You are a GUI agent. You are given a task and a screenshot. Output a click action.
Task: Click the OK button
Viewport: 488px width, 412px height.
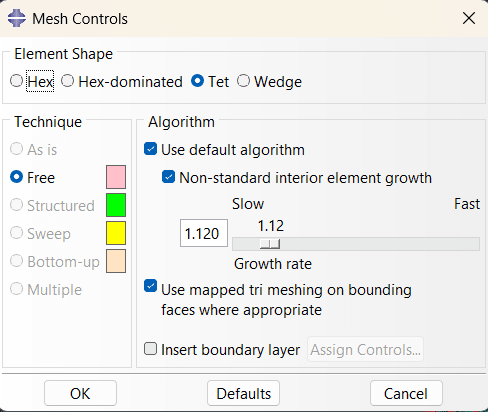pyautogui.click(x=80, y=393)
